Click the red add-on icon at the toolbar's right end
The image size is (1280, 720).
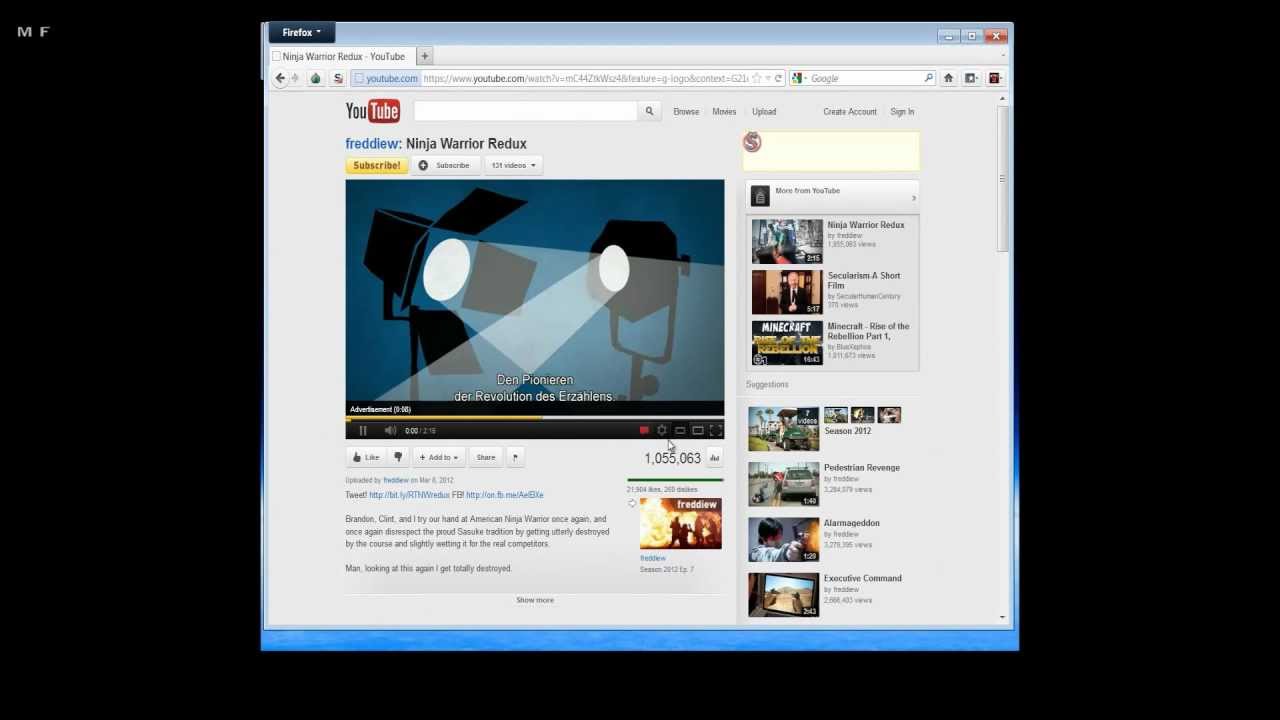(x=995, y=78)
